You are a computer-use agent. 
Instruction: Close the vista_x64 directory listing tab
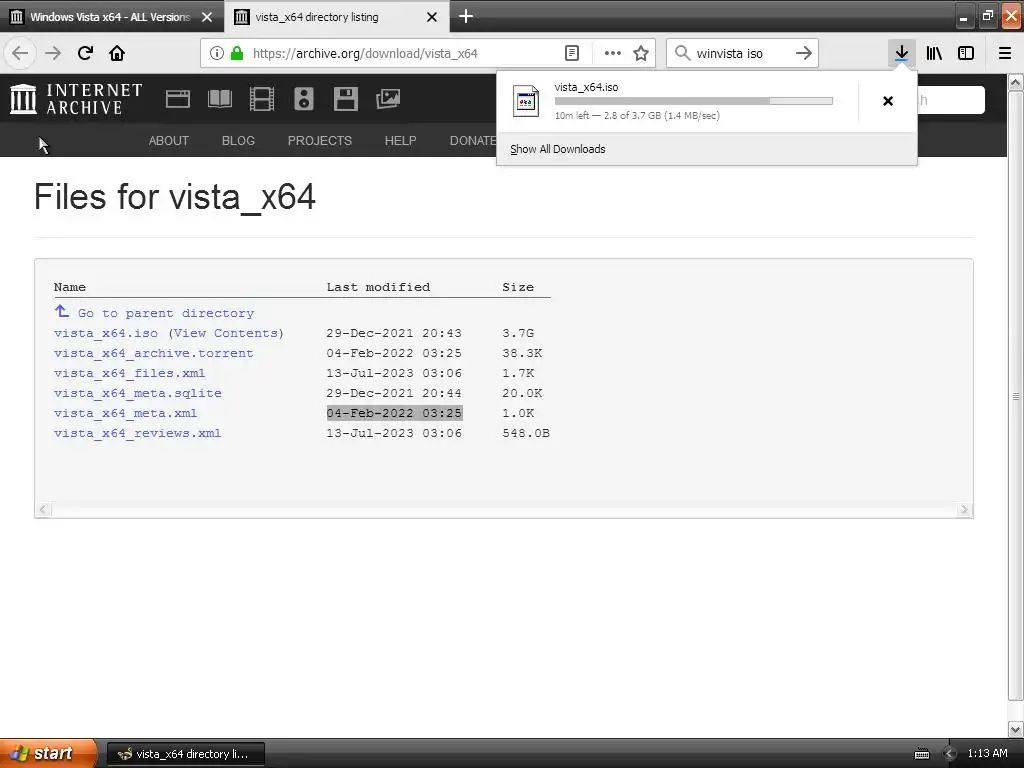[x=432, y=17]
